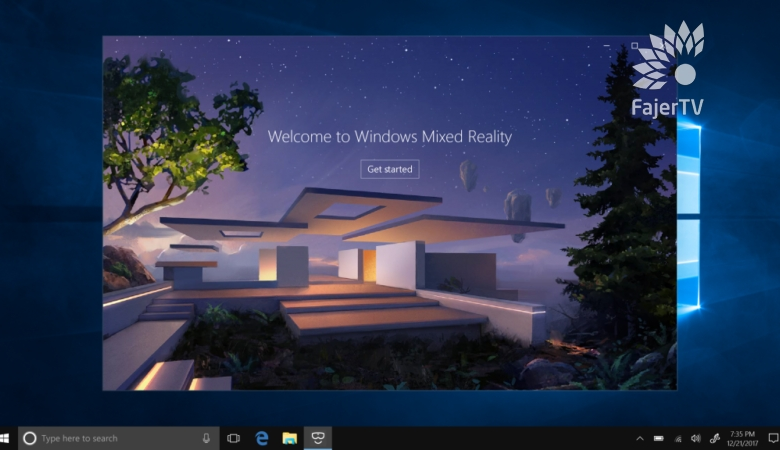
Task: Select the Mixed Reality Portal taskbar icon
Action: tap(318, 438)
